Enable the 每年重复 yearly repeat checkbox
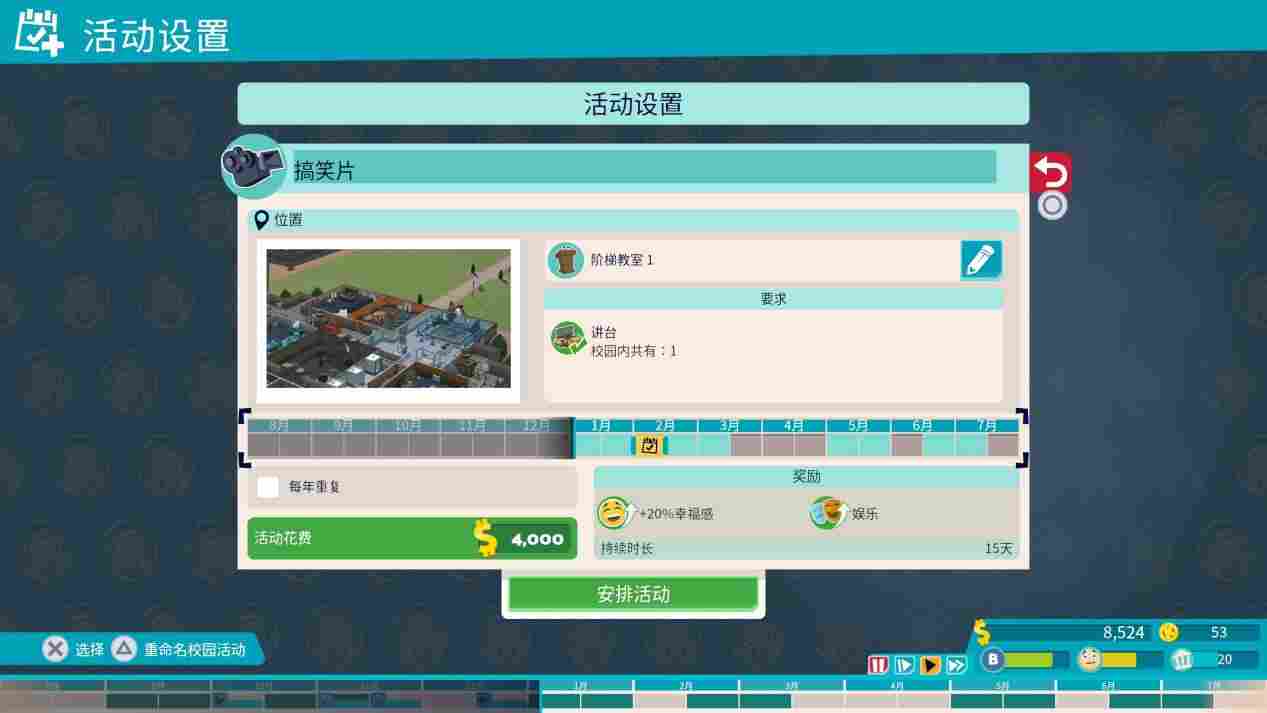The image size is (1267, 713). (267, 487)
